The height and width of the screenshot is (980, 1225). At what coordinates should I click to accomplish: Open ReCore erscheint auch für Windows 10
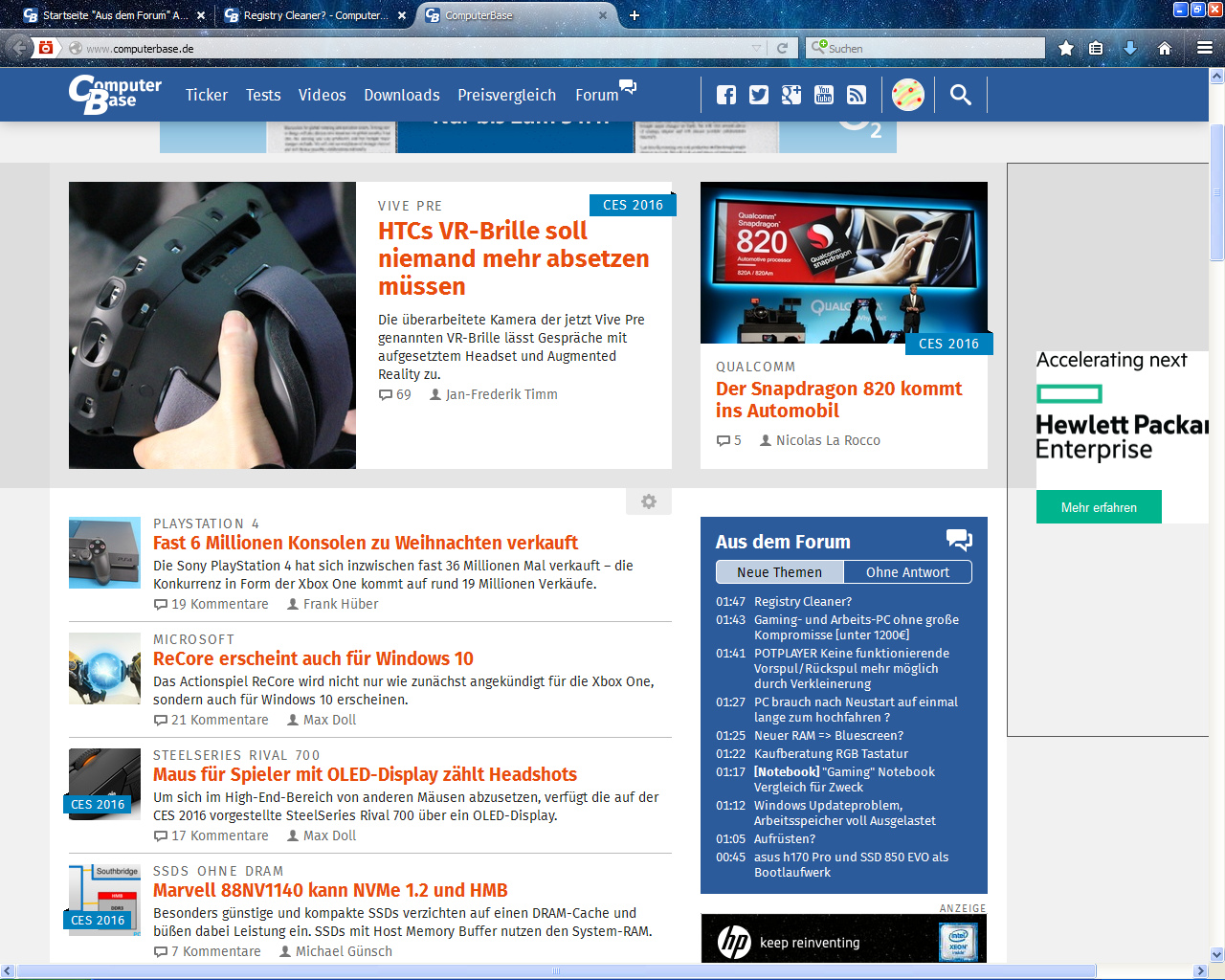click(x=313, y=658)
